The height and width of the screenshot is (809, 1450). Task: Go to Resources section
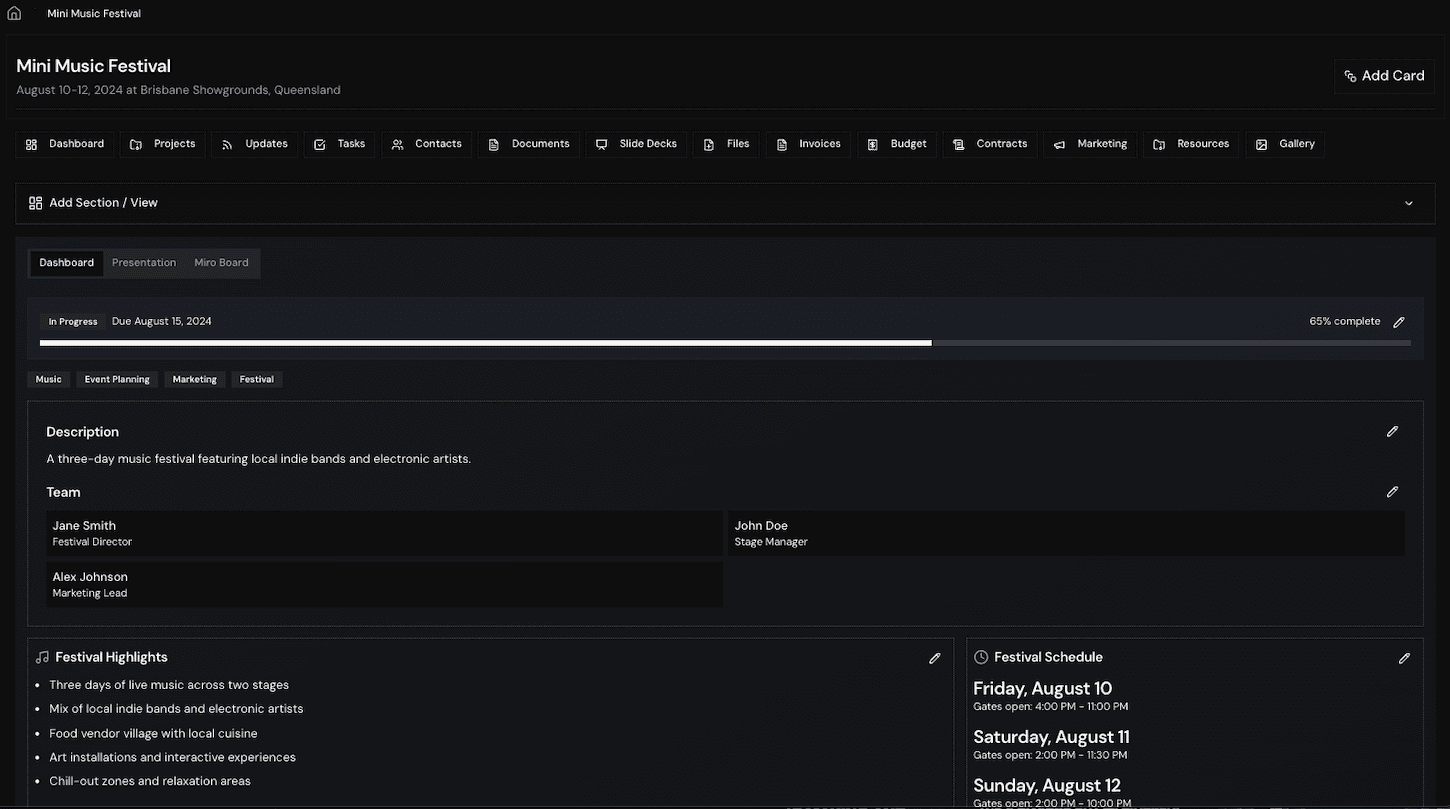tap(1192, 144)
